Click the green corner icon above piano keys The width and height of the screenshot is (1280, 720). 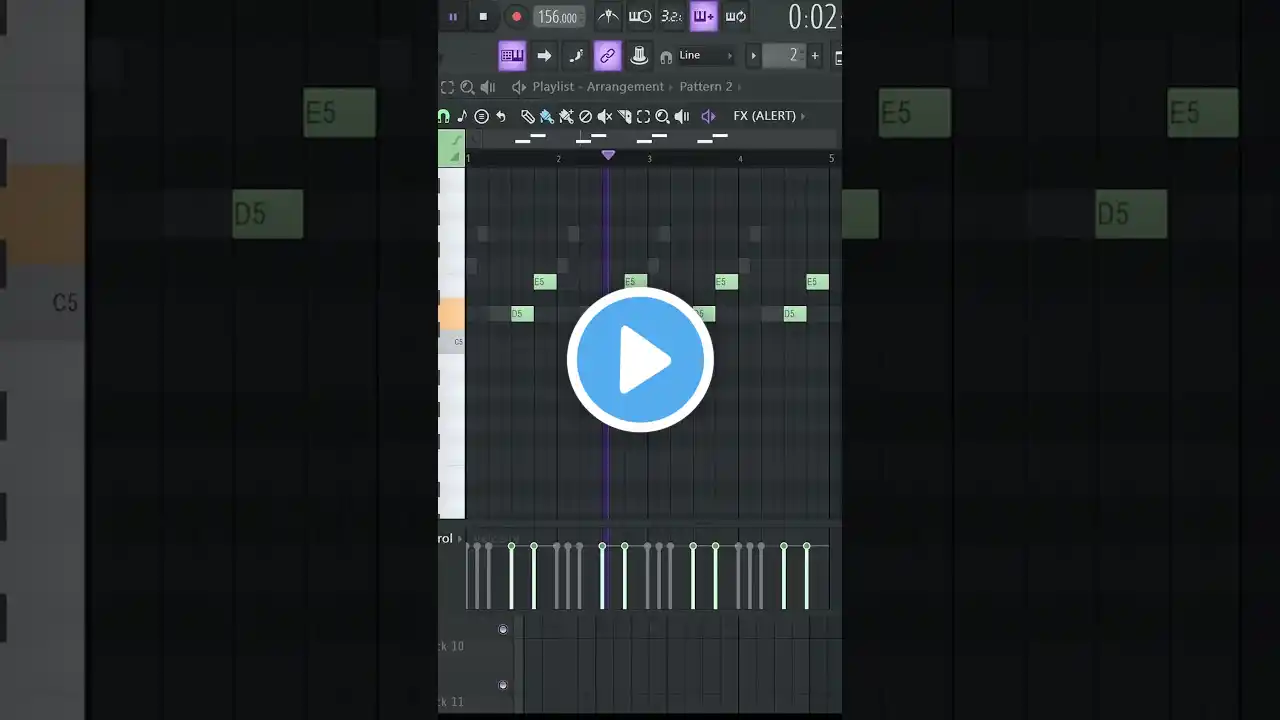[x=451, y=148]
